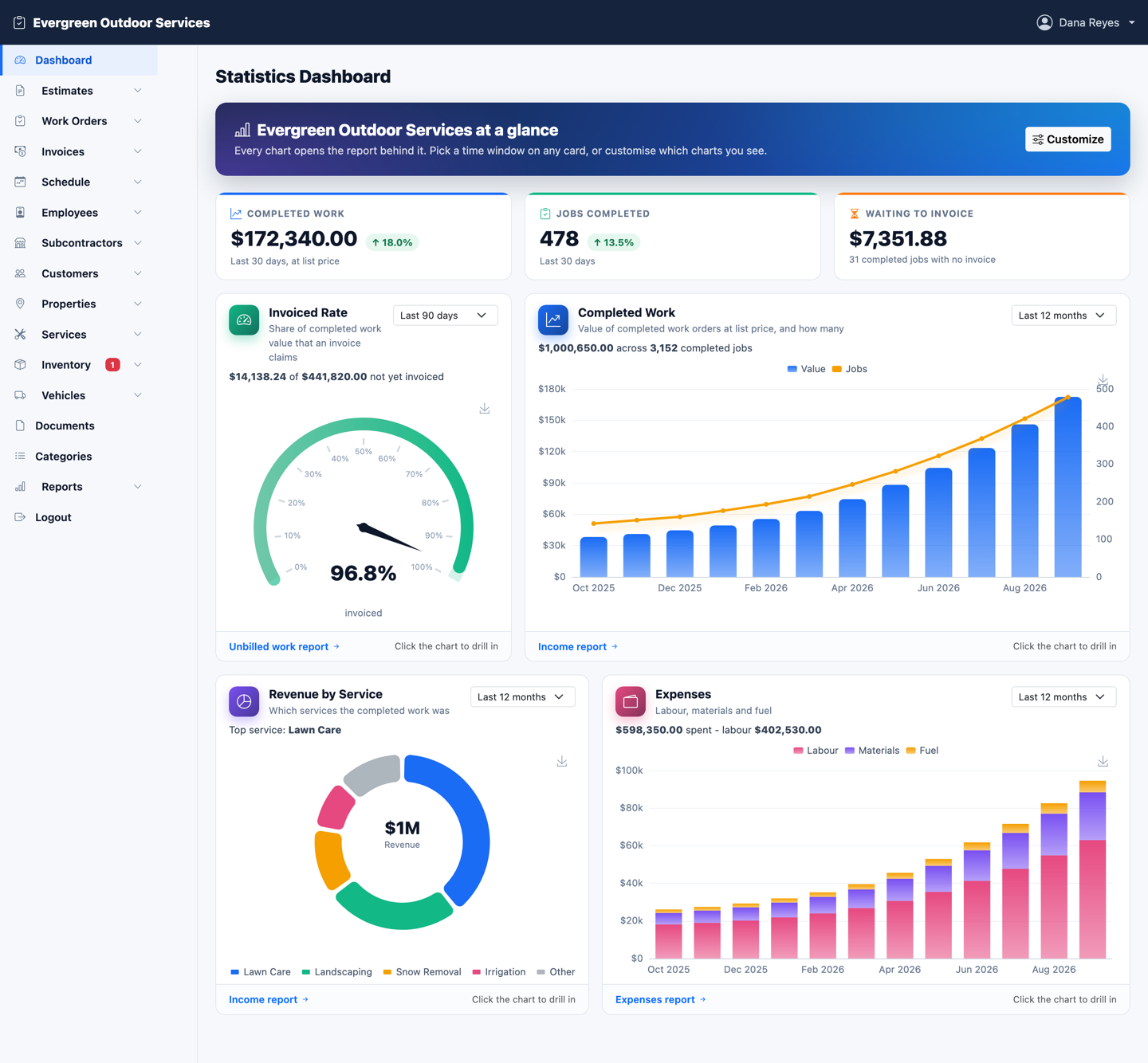Click the Subcontractors sidebar icon
Viewport: 1148px width, 1063px height.
click(x=20, y=243)
